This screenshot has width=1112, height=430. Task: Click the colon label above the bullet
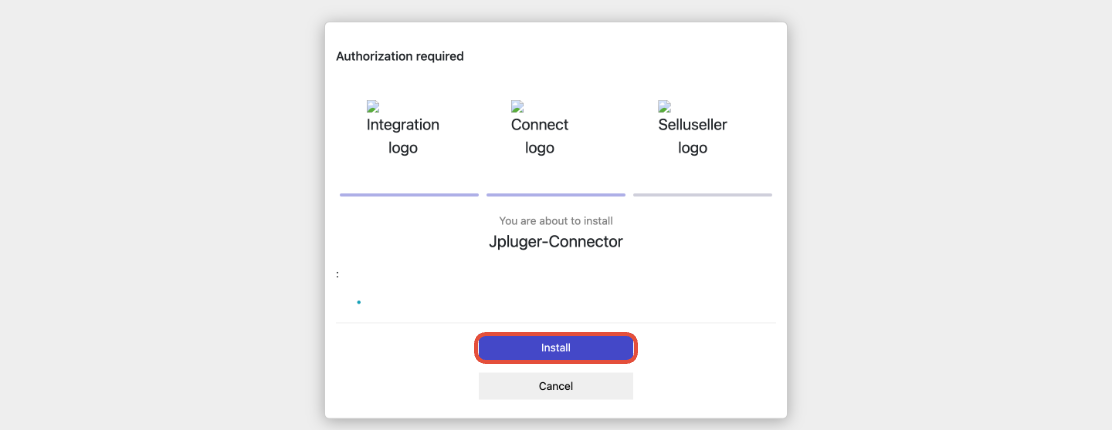tap(338, 274)
